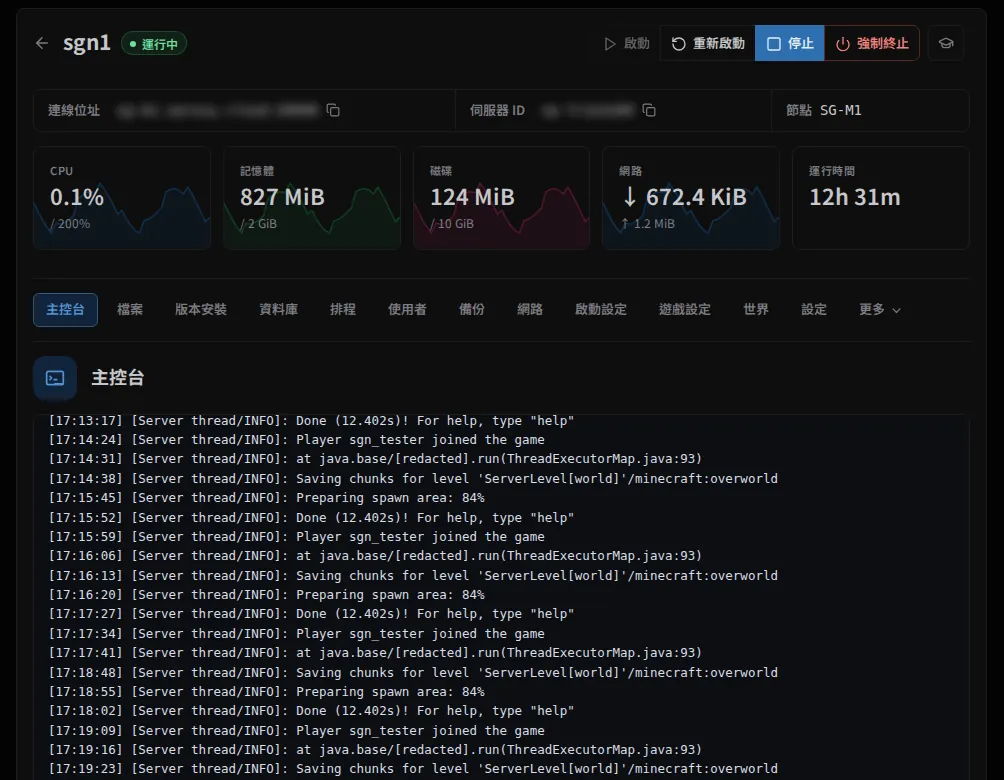Open the 資料庫 tab

click(279, 310)
